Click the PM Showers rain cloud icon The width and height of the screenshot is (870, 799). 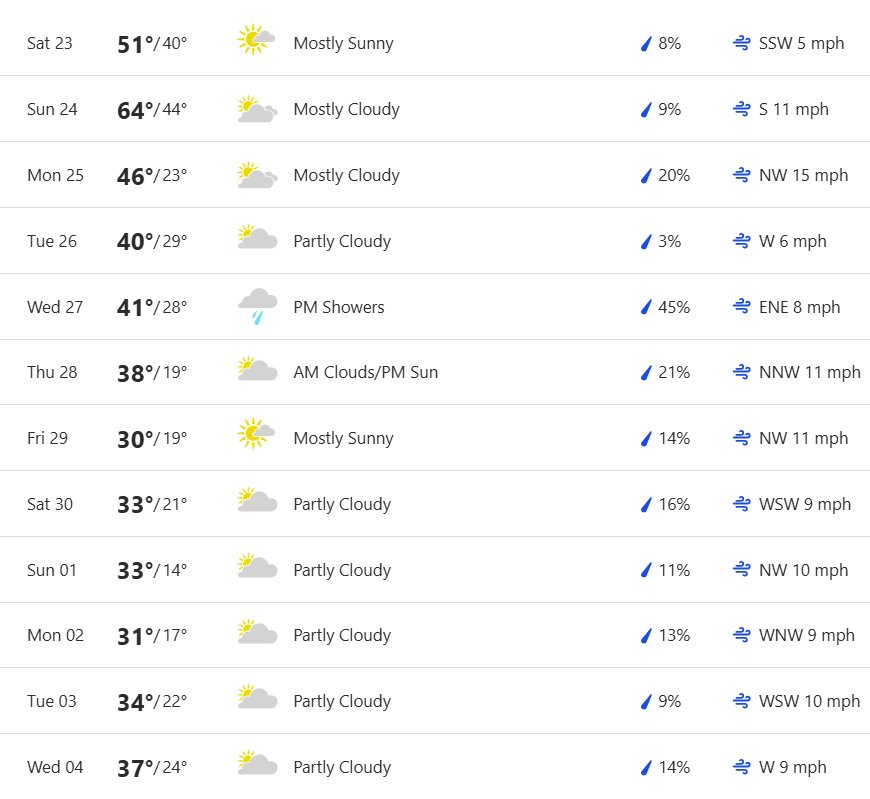[x=257, y=306]
